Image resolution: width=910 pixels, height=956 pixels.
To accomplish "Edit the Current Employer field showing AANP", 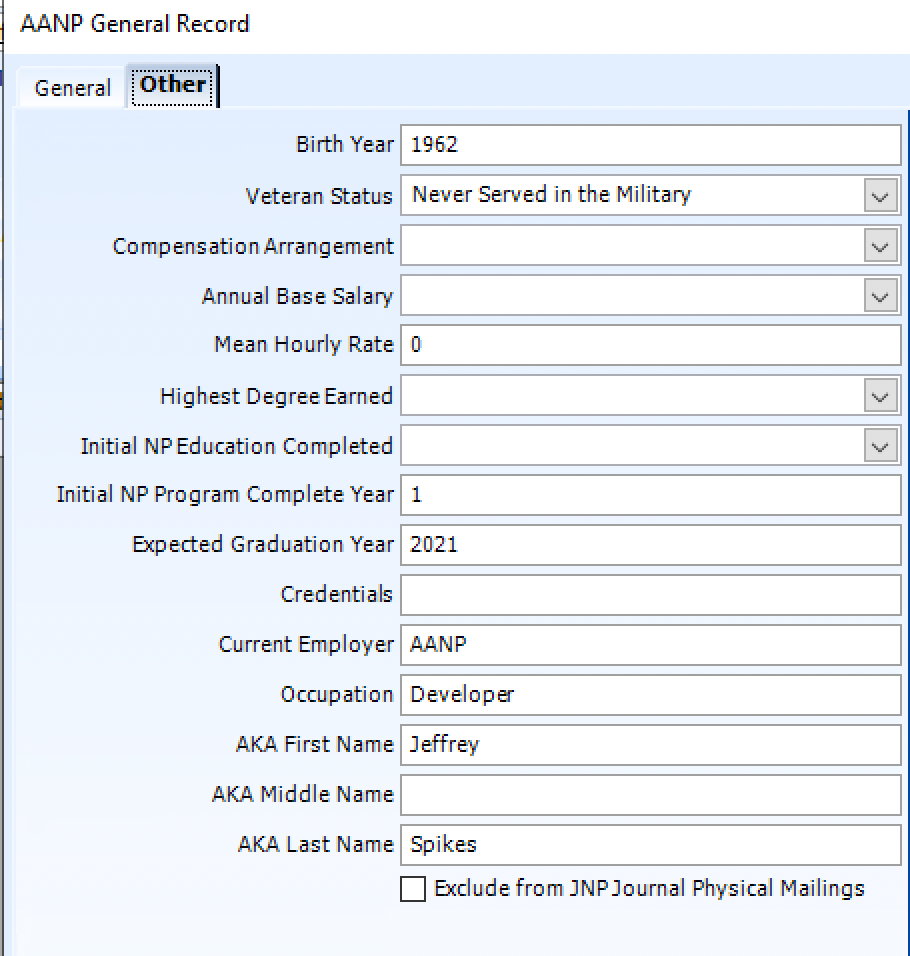I will [x=650, y=645].
